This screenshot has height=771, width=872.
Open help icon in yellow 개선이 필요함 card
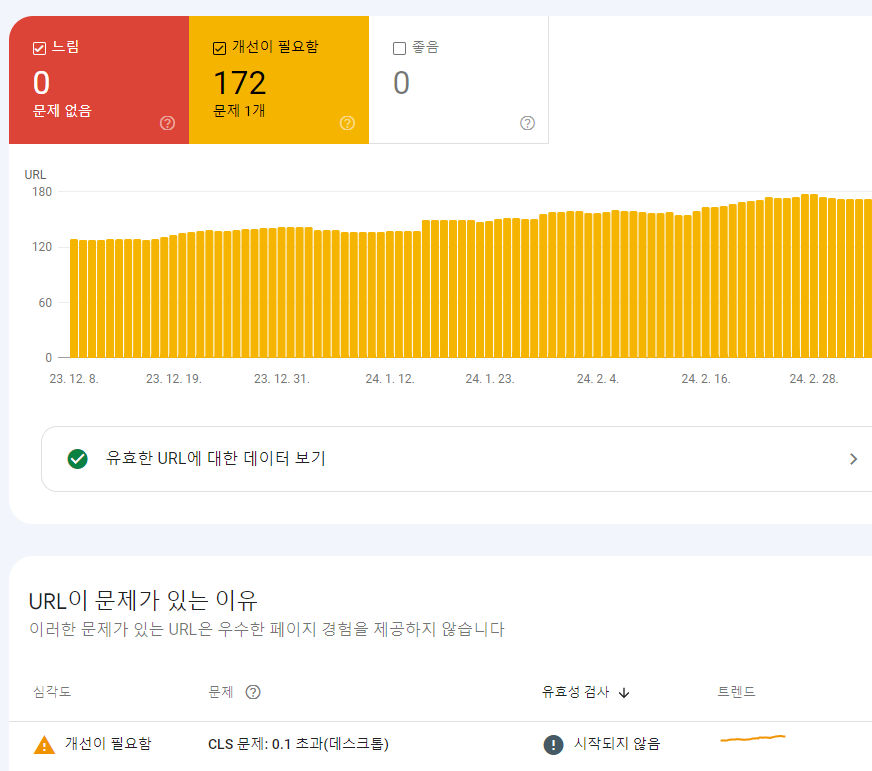click(x=348, y=123)
